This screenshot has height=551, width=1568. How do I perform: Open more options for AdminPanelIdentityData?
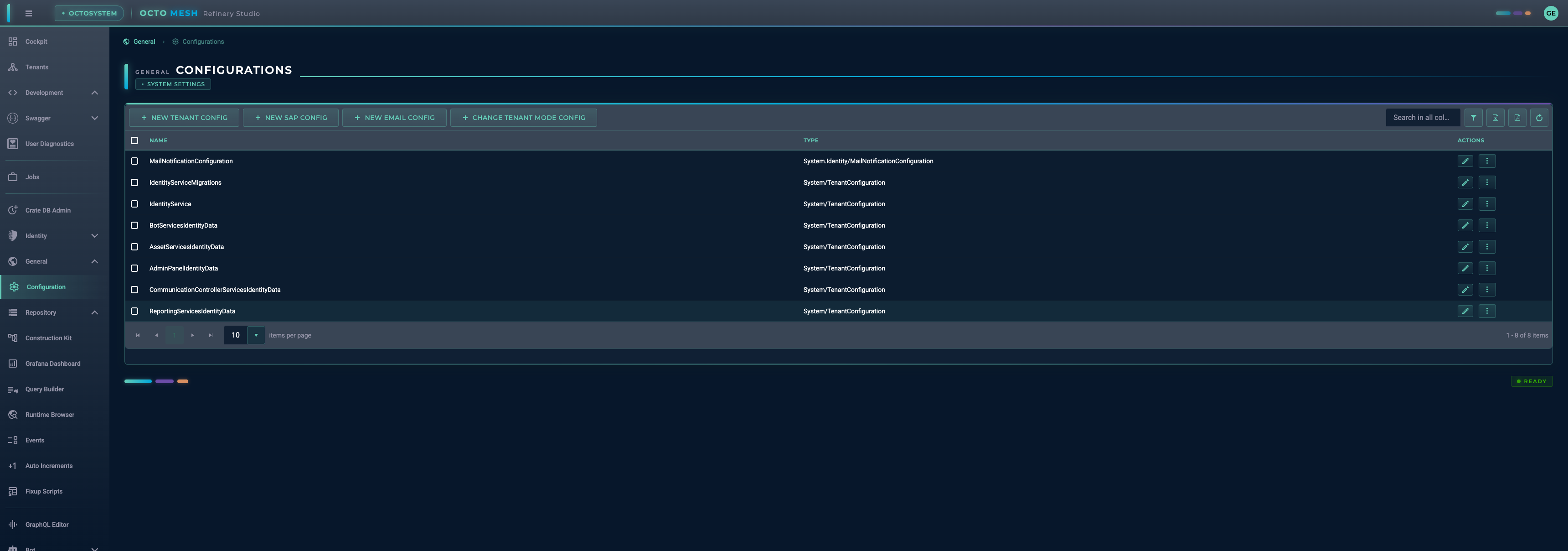pyautogui.click(x=1487, y=268)
